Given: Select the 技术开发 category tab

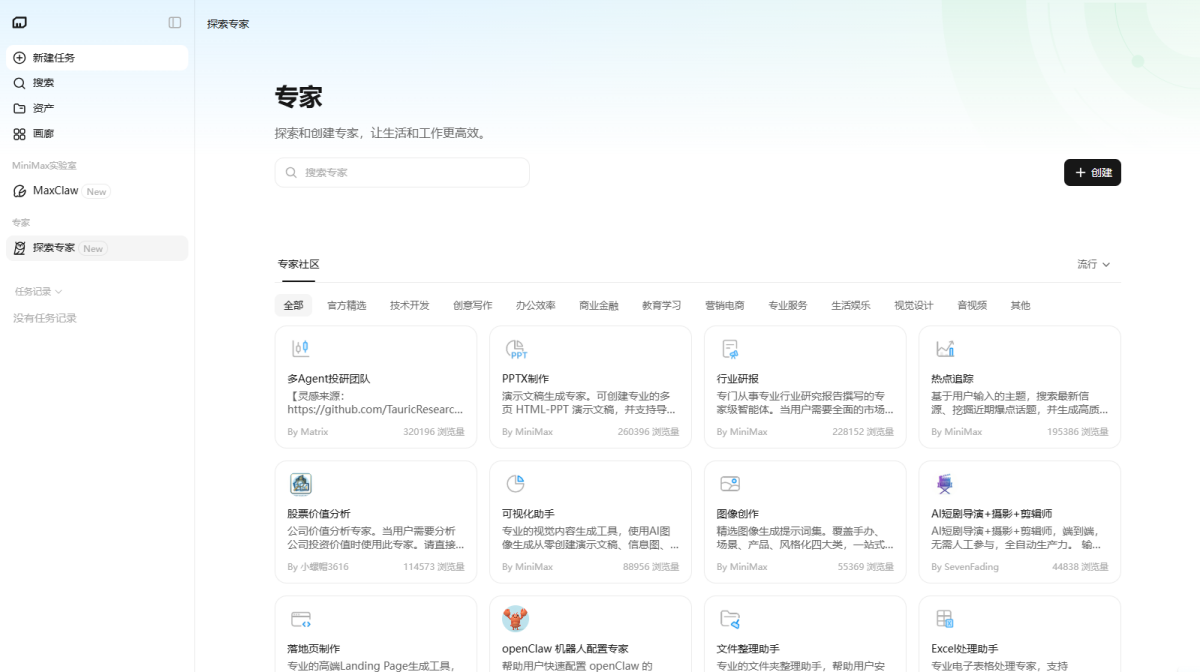Looking at the screenshot, I should coord(409,305).
